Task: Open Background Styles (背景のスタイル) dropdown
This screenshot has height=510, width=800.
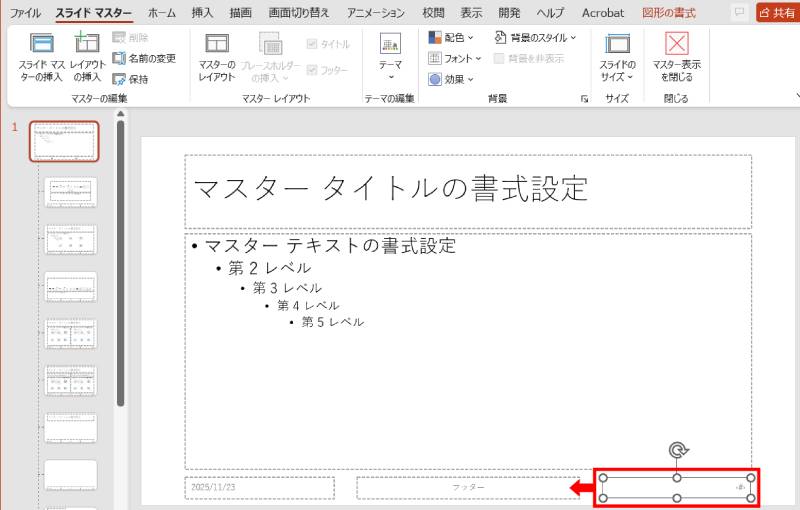Action: click(x=535, y=37)
